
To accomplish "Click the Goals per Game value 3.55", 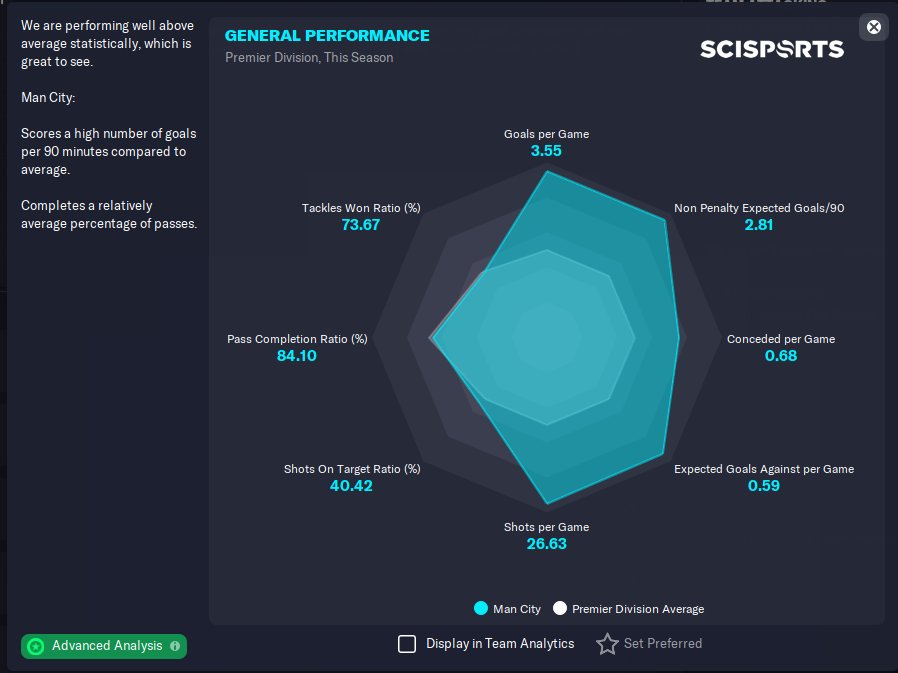I will pos(546,151).
